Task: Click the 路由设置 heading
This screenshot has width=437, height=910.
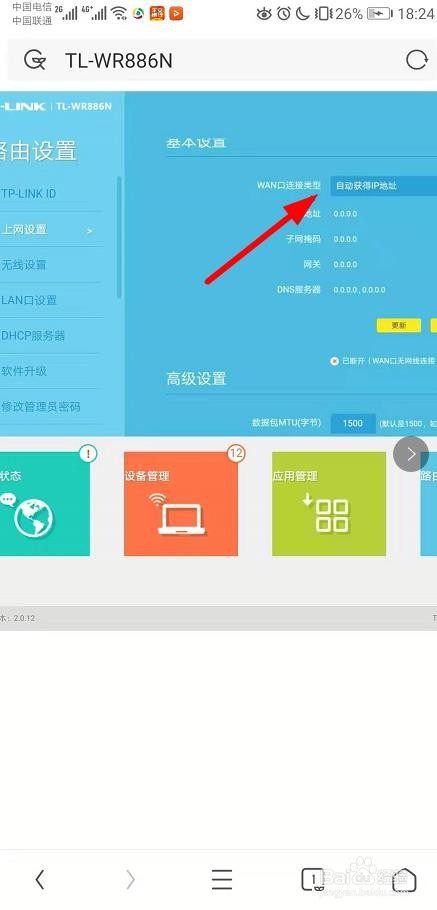Action: point(38,151)
